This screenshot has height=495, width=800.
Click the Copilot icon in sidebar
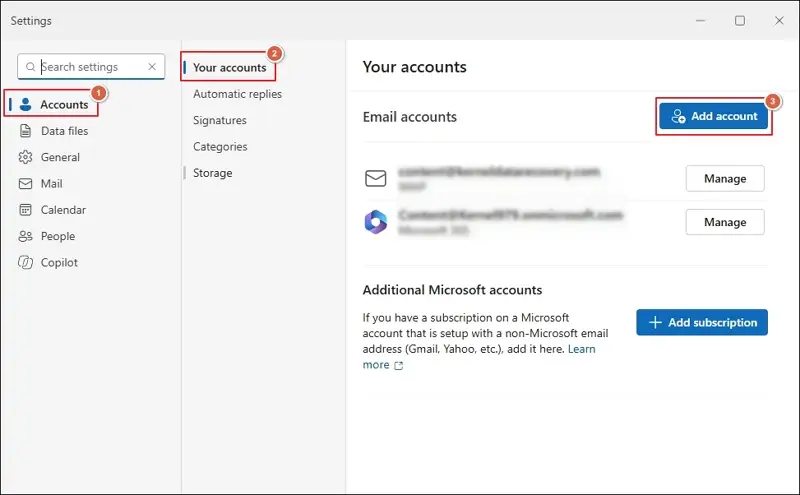tap(25, 262)
